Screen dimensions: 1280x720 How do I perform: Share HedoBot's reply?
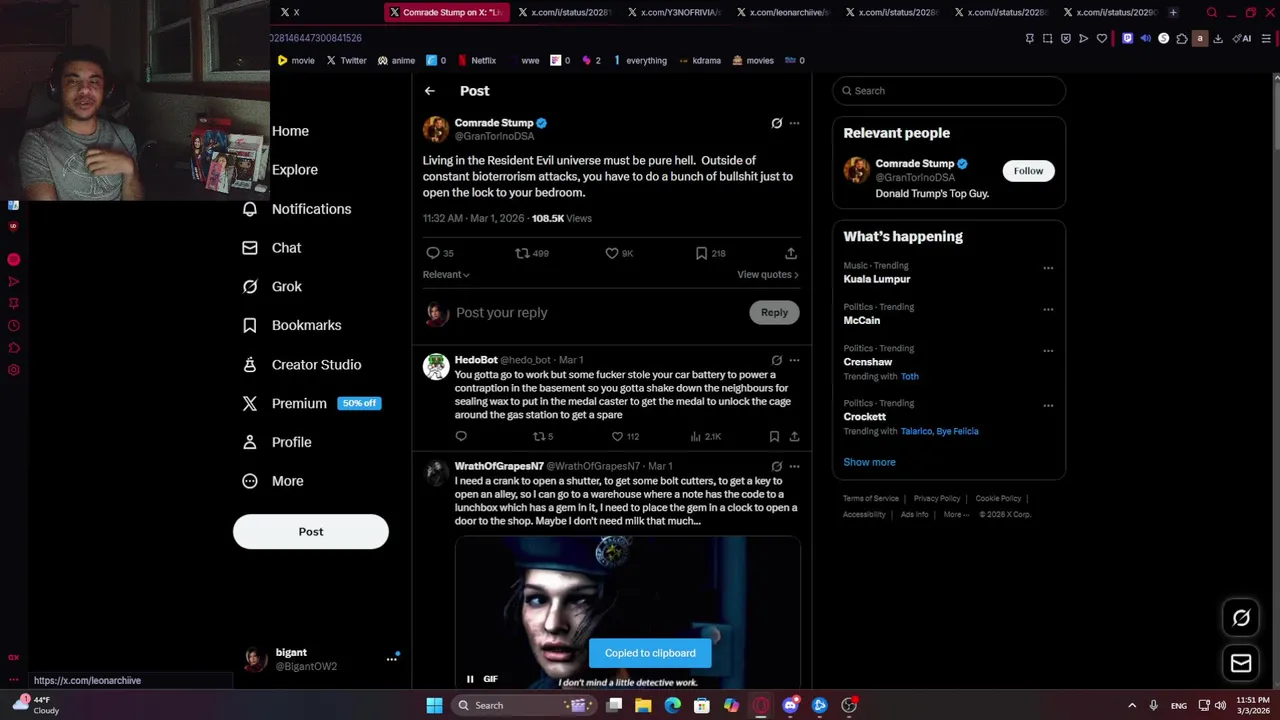[x=794, y=436]
